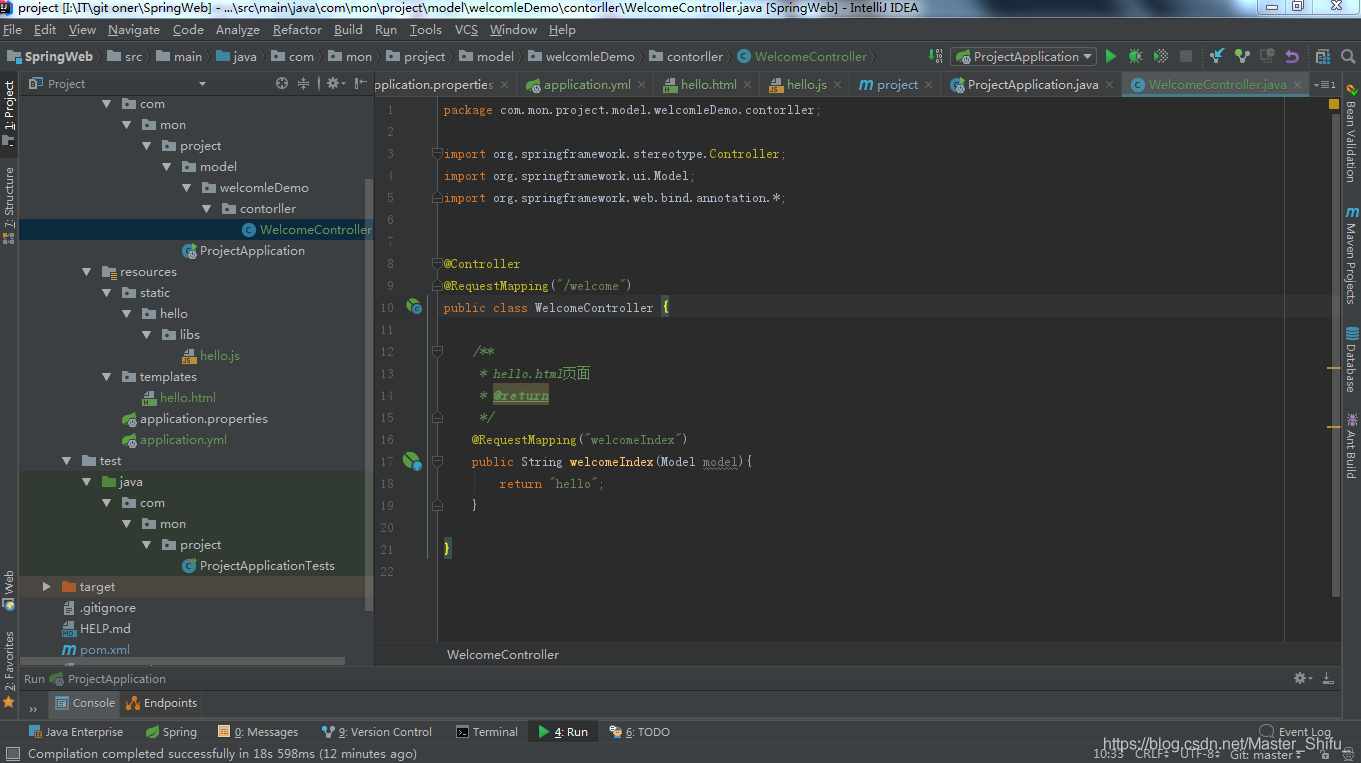Collapse the contorller package in tree

tap(207, 209)
